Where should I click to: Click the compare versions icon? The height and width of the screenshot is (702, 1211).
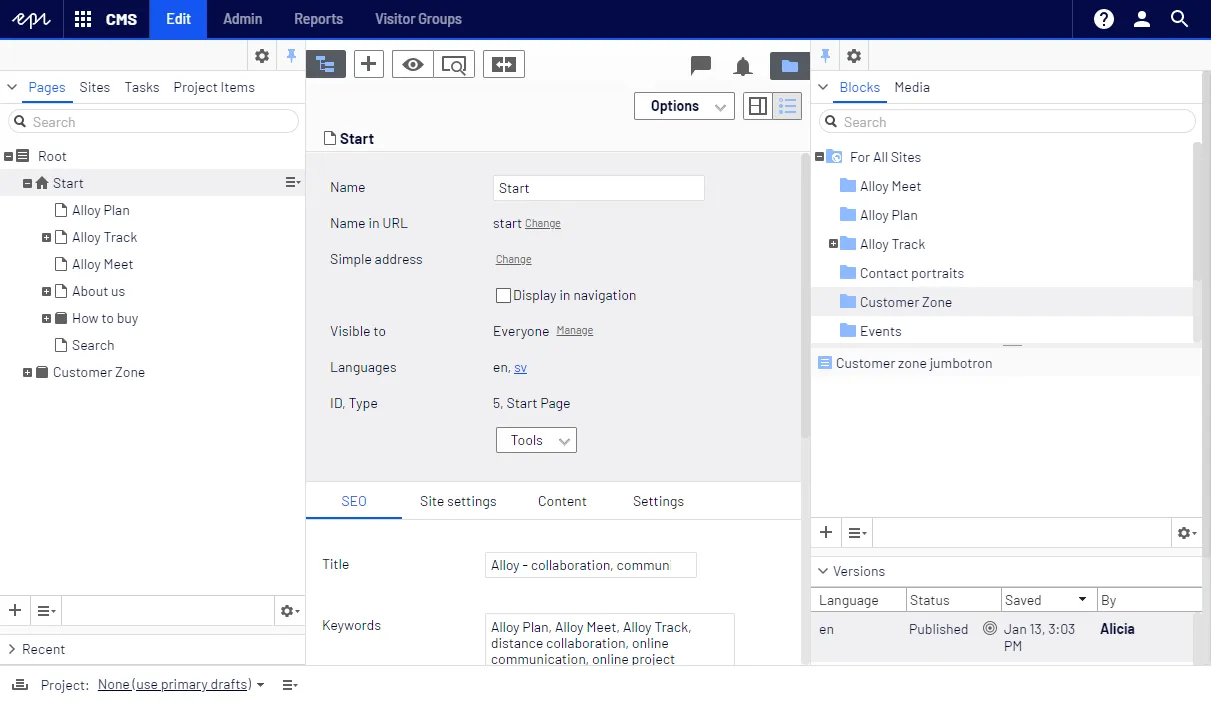pyautogui.click(x=504, y=64)
